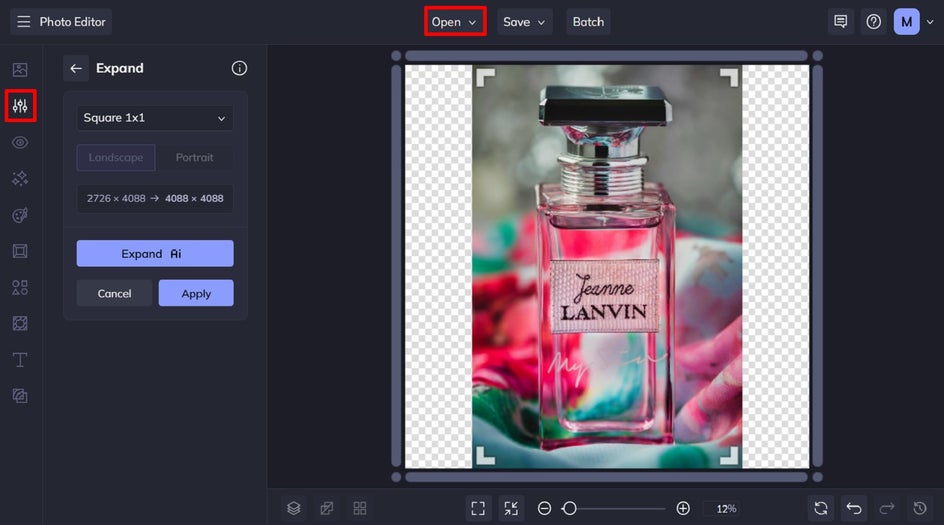
Task: Select the Text tool icon
Action: point(20,360)
